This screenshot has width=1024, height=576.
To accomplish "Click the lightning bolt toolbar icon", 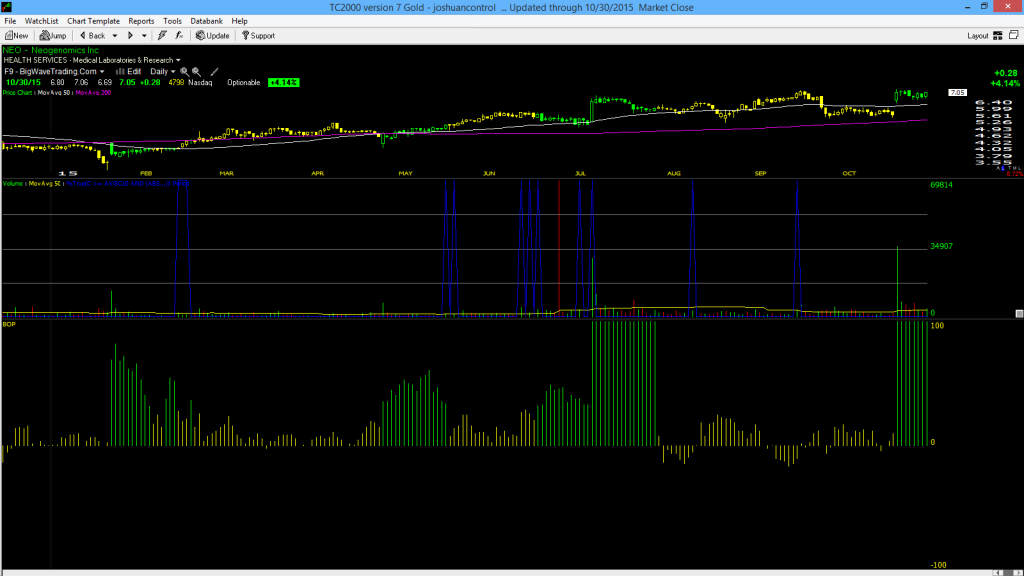I will (162, 35).
